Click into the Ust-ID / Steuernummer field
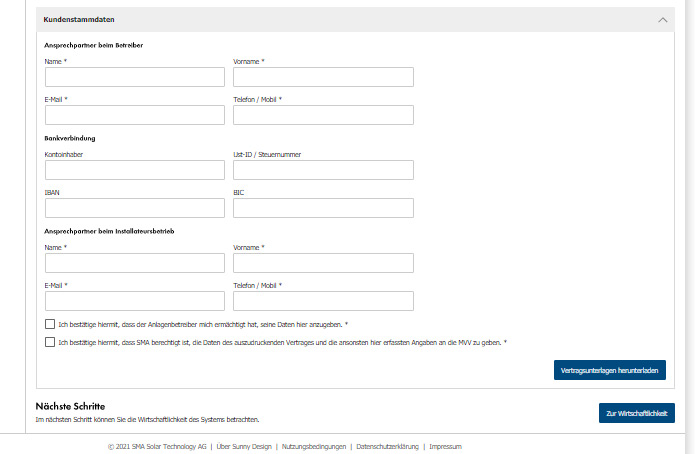Viewport: 695px width, 454px height. [x=323, y=170]
